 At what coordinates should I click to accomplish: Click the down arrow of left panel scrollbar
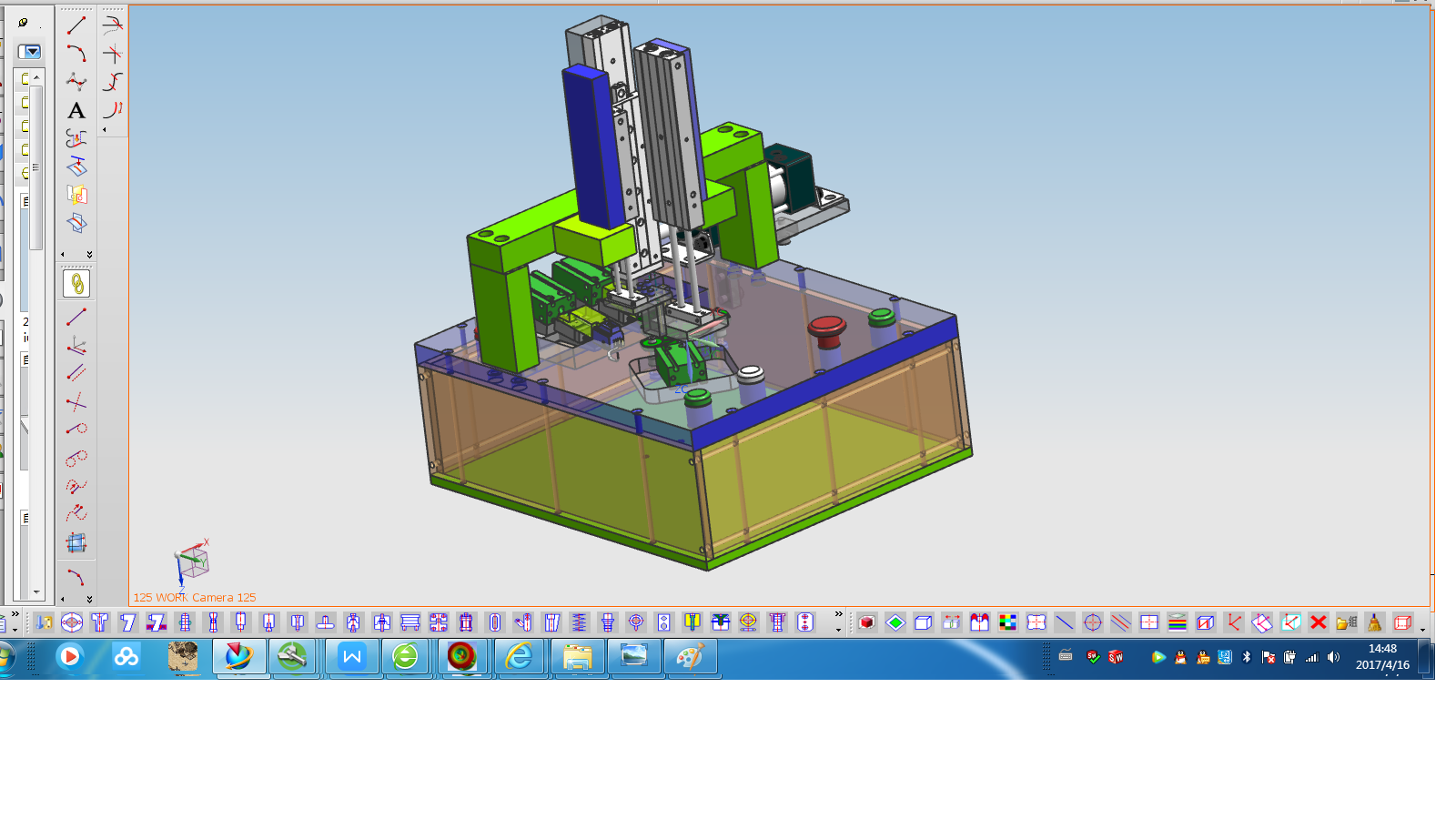(x=36, y=591)
